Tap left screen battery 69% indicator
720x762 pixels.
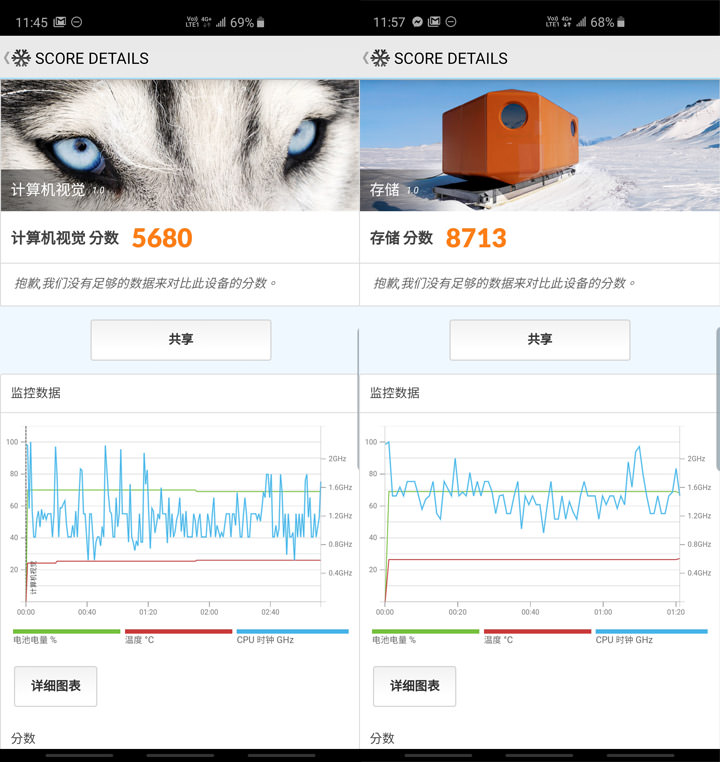click(247, 22)
